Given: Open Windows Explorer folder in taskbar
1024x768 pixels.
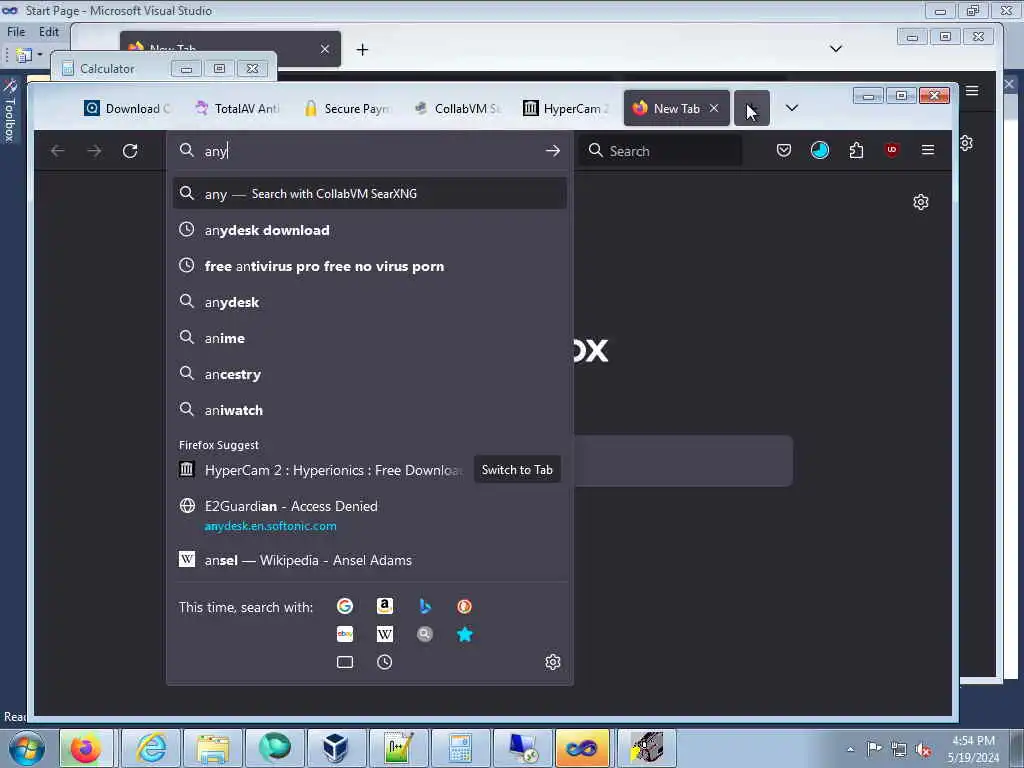Looking at the screenshot, I should point(213,748).
